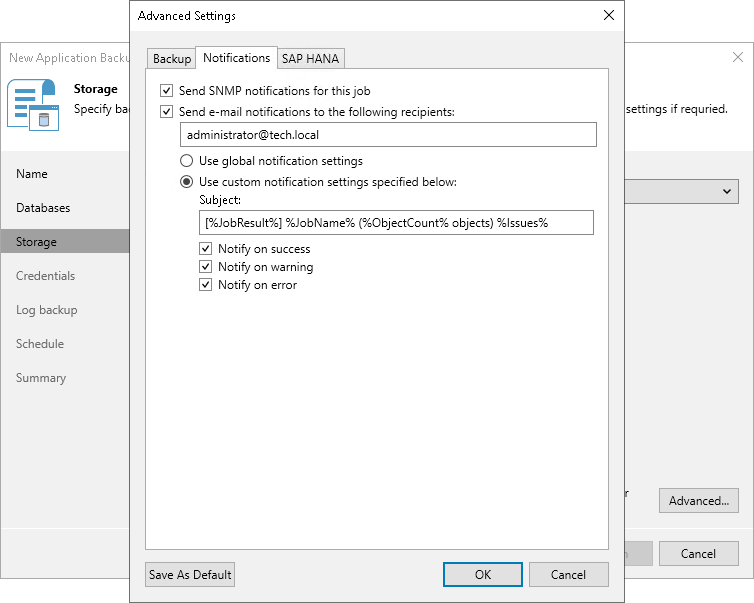Open the Schedule wizard step
The width and height of the screenshot is (754, 603).
(x=40, y=344)
